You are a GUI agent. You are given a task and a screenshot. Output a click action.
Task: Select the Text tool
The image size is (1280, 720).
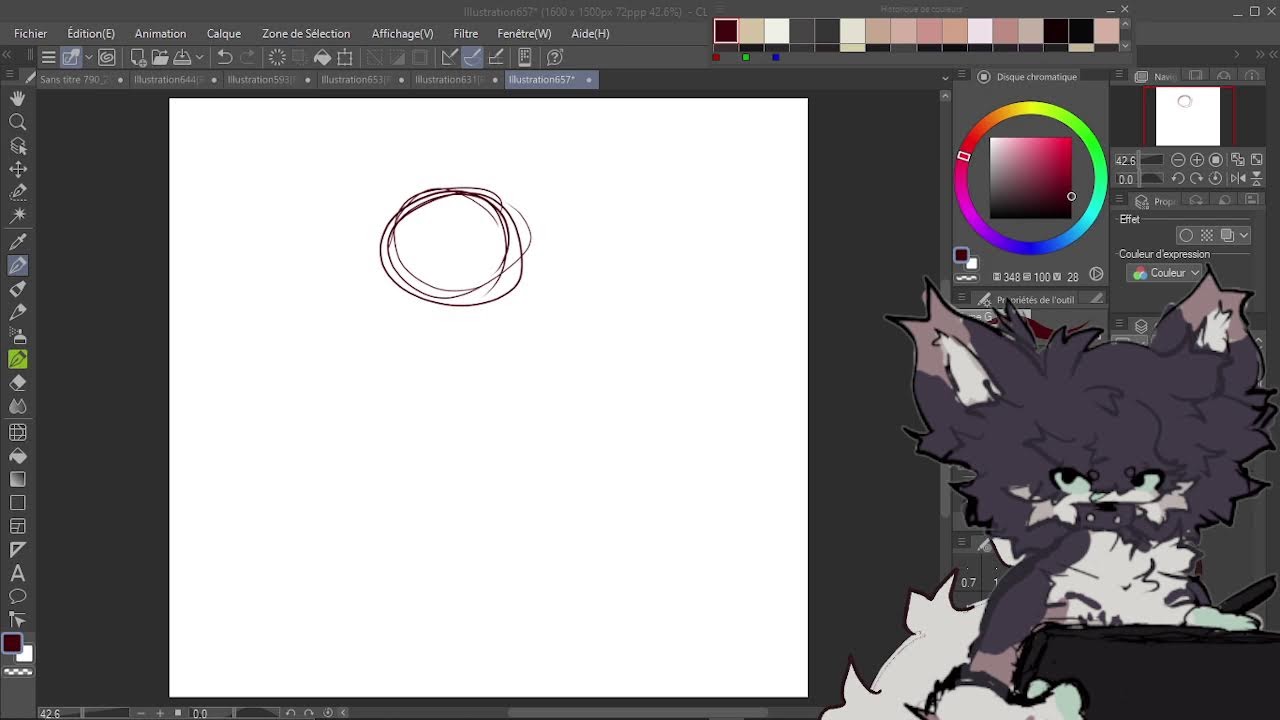[x=18, y=573]
